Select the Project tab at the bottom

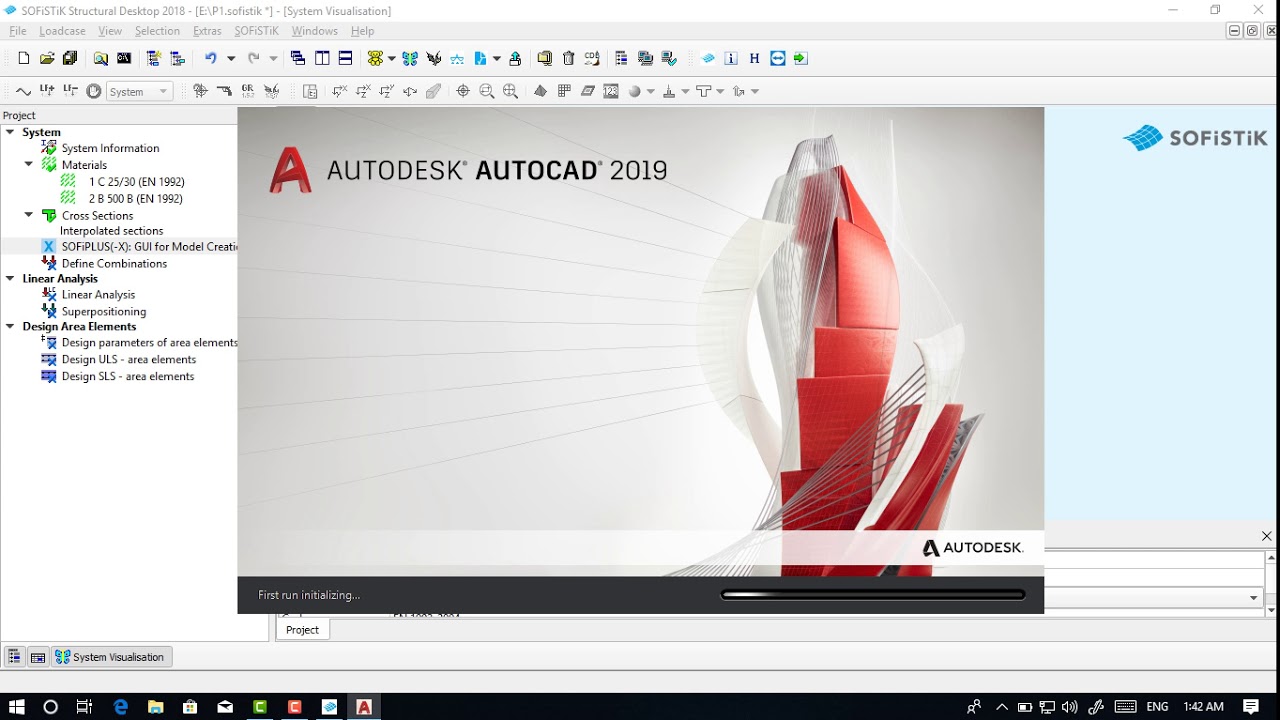point(302,630)
